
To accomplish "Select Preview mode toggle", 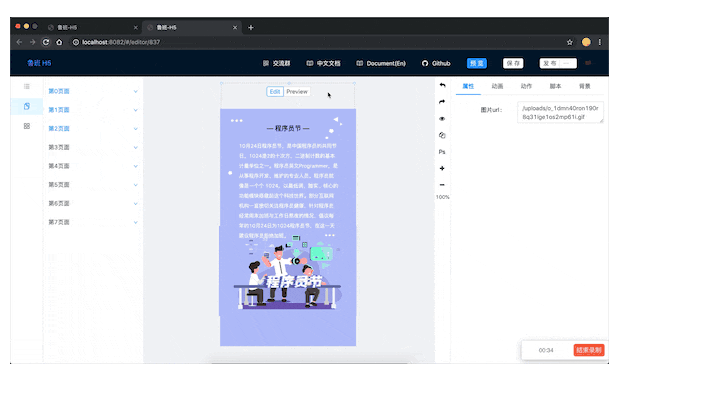I will [x=297, y=92].
